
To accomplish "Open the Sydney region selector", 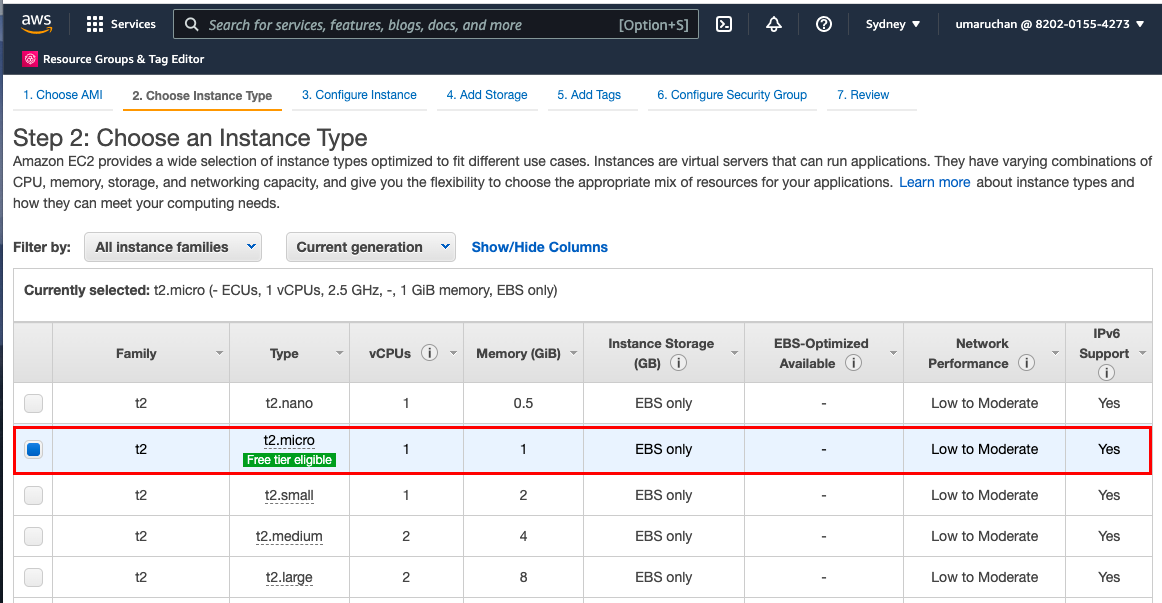I will coord(892,24).
